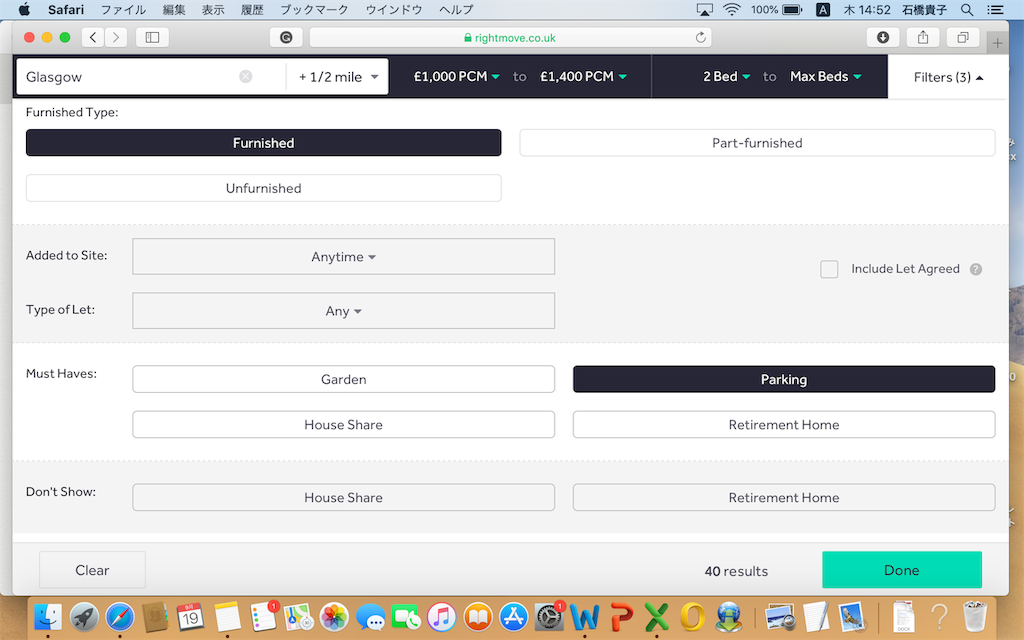Enable Retirement Home under Must Haves
The height and width of the screenshot is (640, 1024).
tap(784, 424)
